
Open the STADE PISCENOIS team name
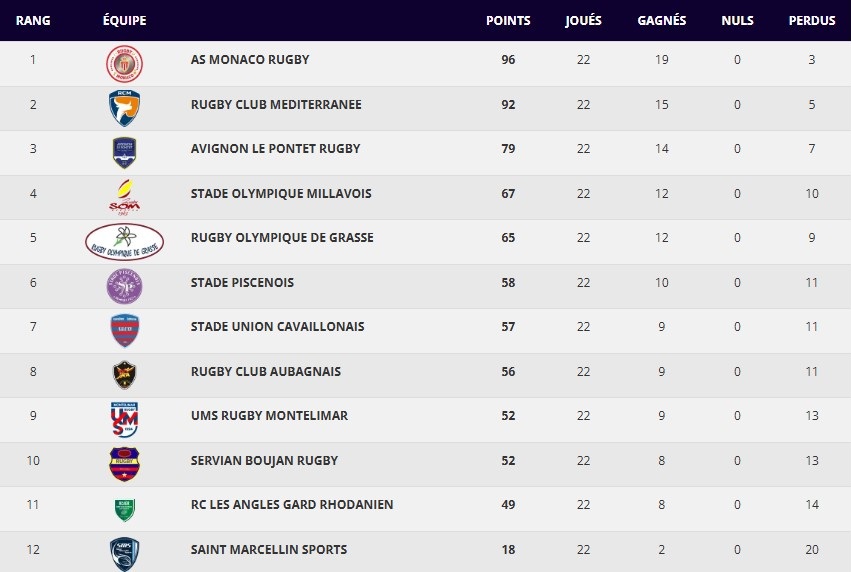tap(242, 283)
